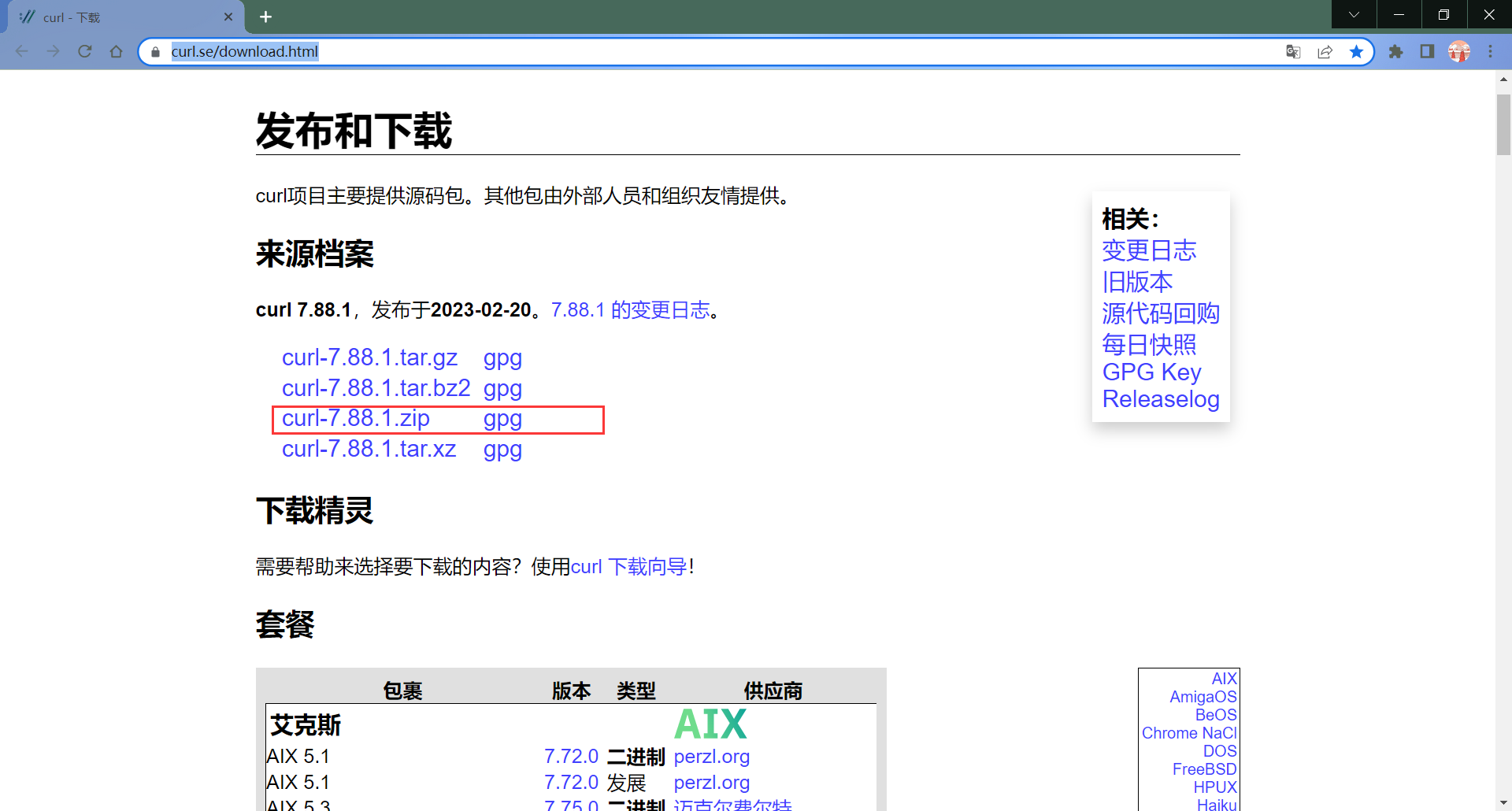Jump to FreeBSD in platform list
The image size is (1512, 811).
[x=1204, y=769]
